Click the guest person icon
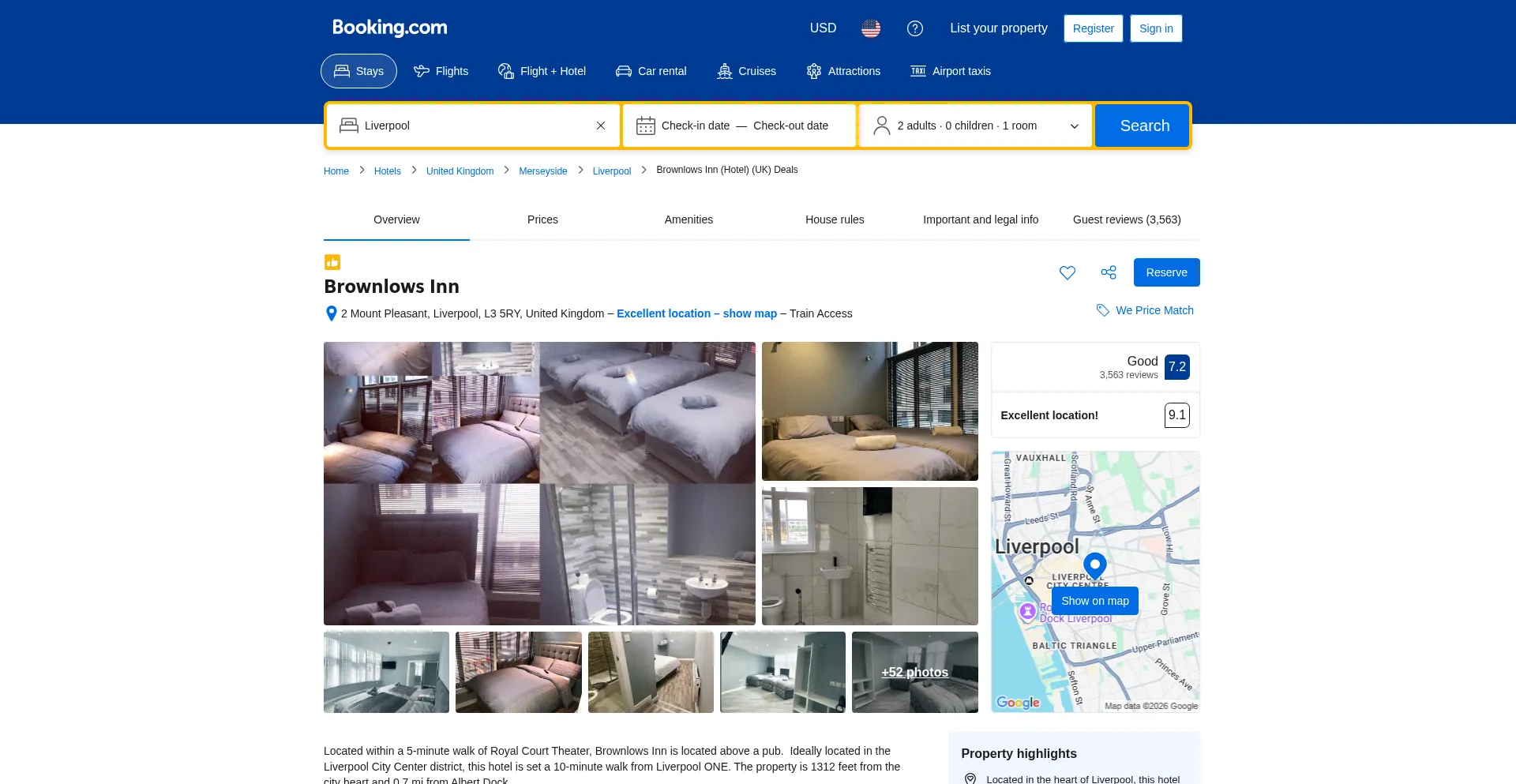 click(x=882, y=126)
